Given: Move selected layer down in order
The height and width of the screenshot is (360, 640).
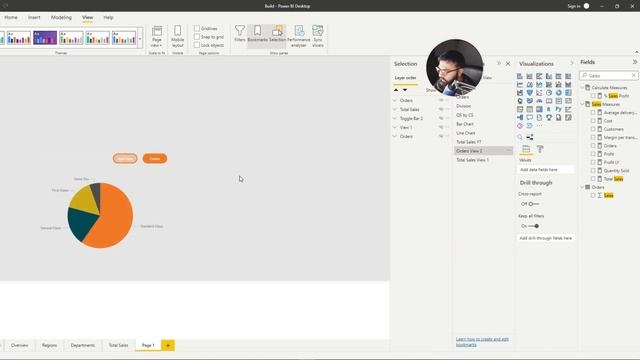Looking at the screenshot, I should 405,90.
